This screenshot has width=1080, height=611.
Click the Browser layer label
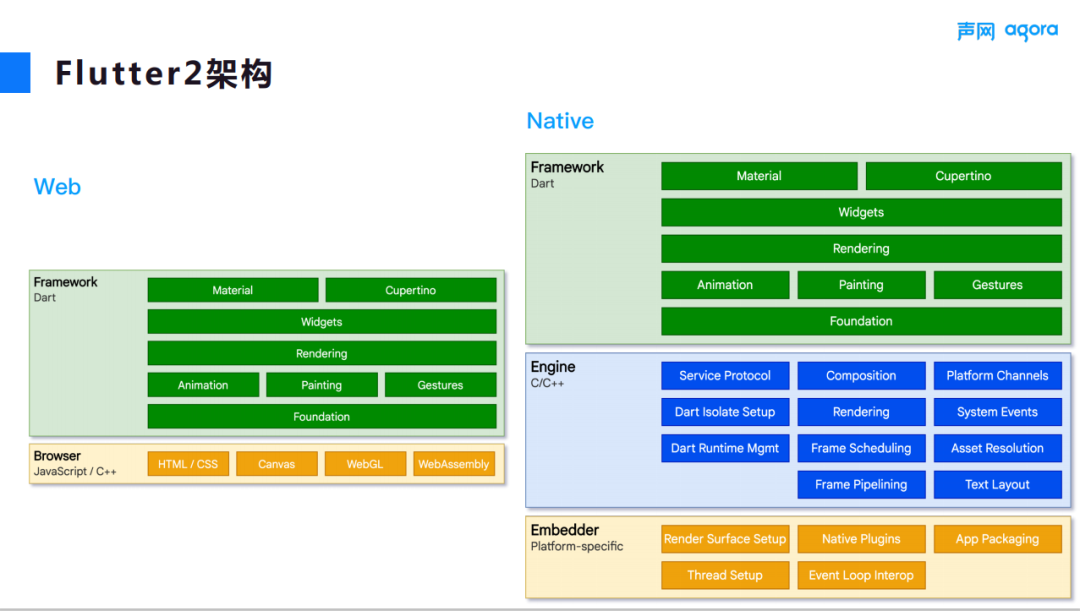pyautogui.click(x=57, y=456)
